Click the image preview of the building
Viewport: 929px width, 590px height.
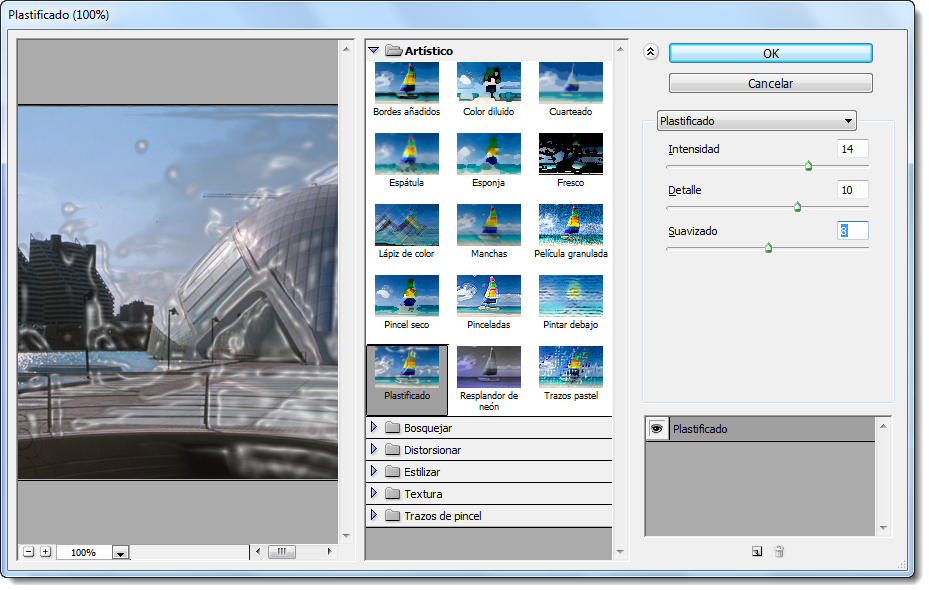tap(178, 292)
